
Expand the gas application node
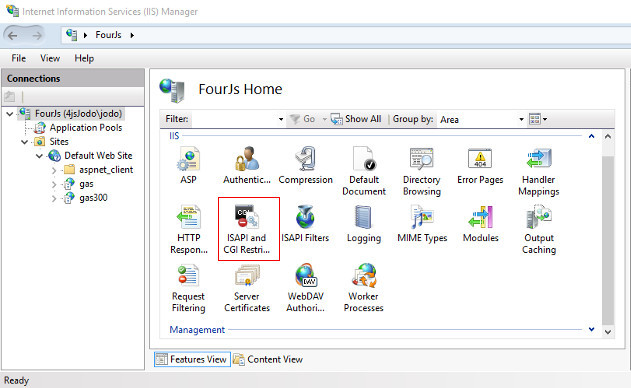click(54, 184)
